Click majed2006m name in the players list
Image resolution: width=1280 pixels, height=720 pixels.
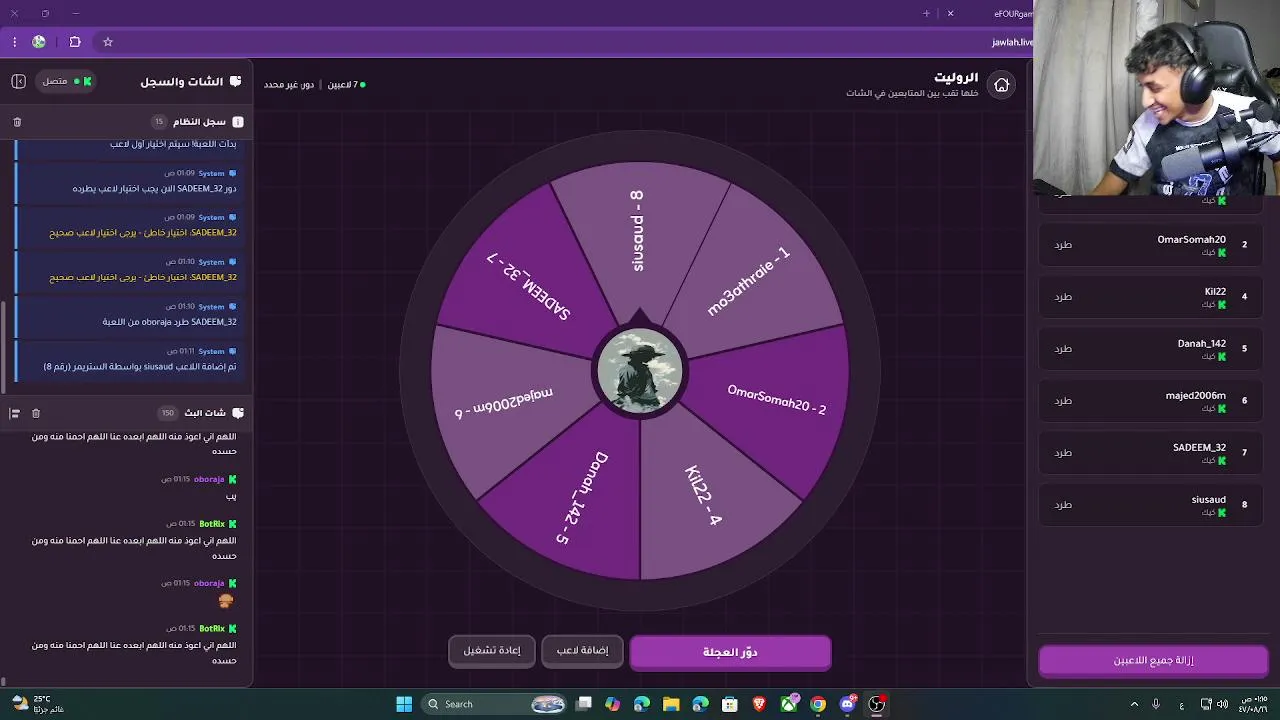point(1195,396)
